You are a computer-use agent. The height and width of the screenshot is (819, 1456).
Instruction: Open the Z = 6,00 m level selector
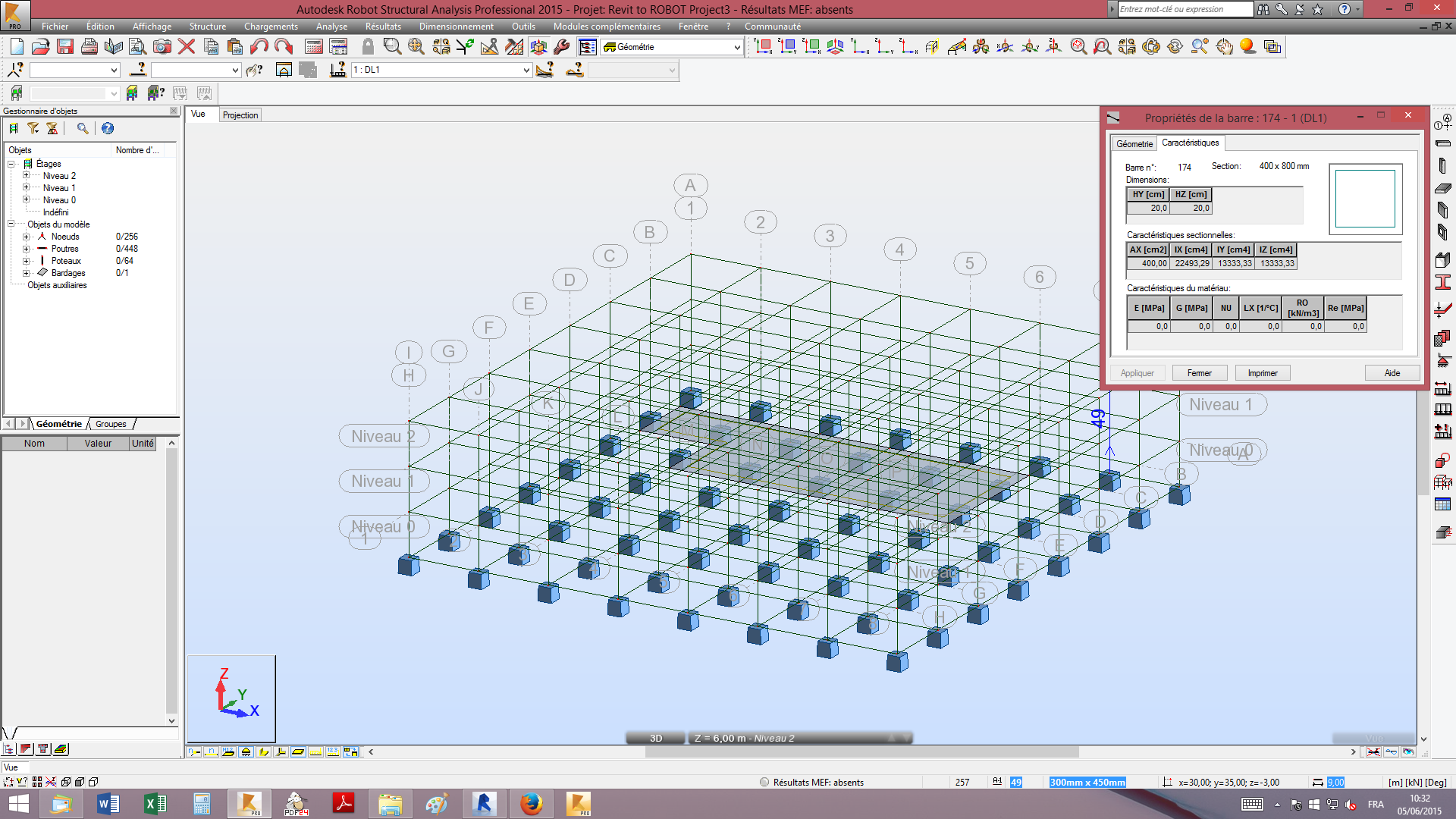(799, 738)
